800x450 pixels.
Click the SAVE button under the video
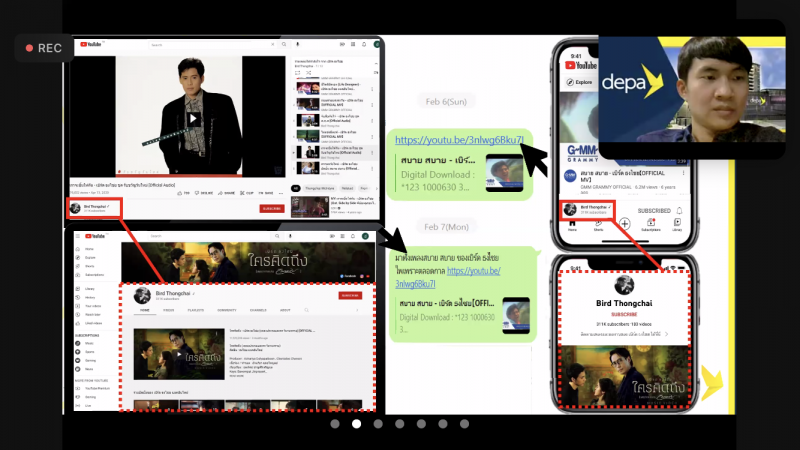click(x=266, y=193)
